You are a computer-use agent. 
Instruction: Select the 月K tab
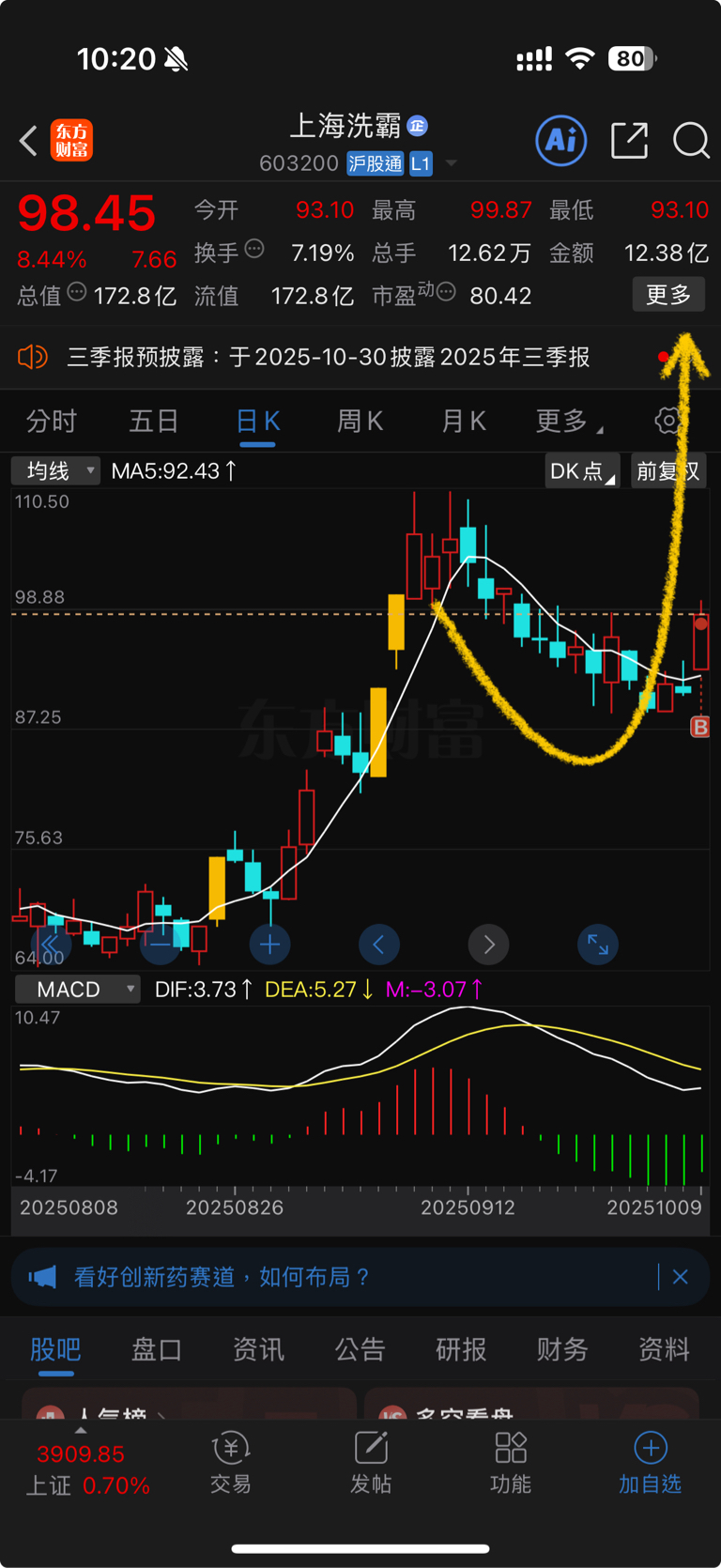[464, 422]
